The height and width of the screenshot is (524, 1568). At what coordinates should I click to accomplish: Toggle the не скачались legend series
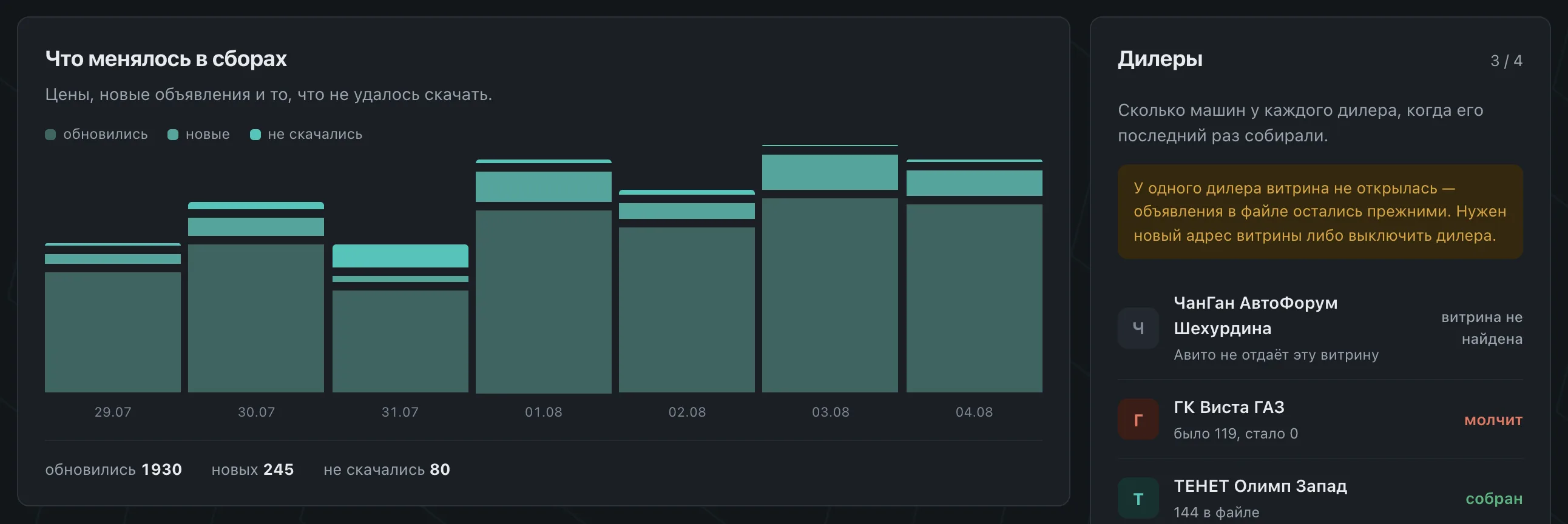(306, 135)
